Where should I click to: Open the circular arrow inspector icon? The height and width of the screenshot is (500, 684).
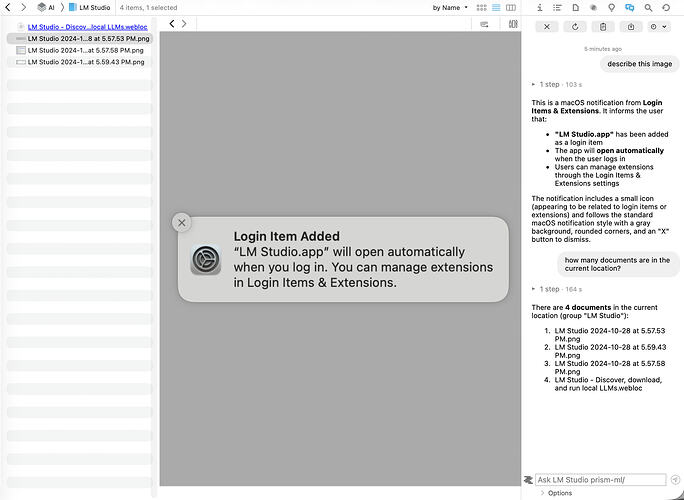coord(666,7)
